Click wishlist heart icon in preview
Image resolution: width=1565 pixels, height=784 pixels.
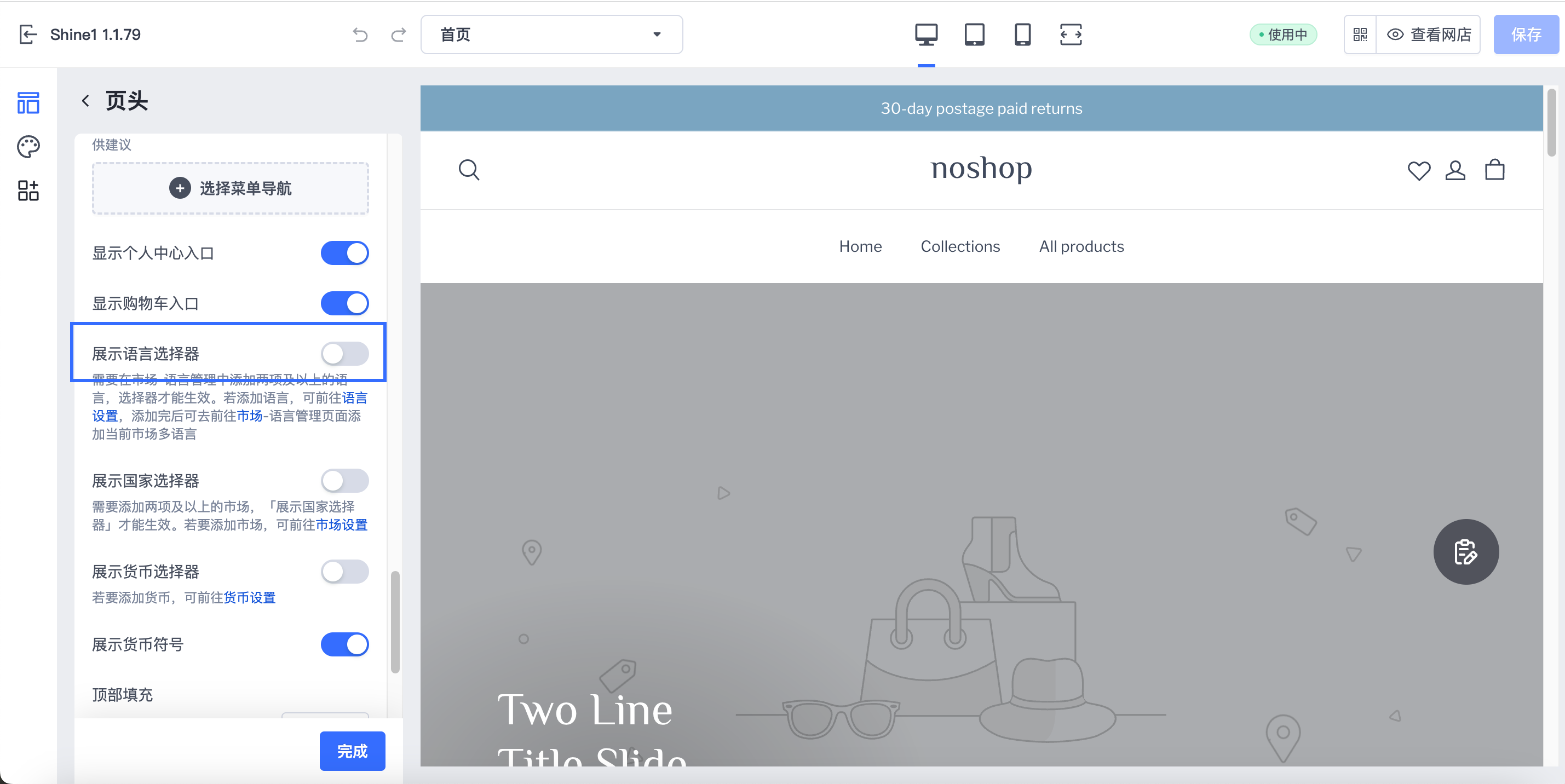(x=1419, y=171)
